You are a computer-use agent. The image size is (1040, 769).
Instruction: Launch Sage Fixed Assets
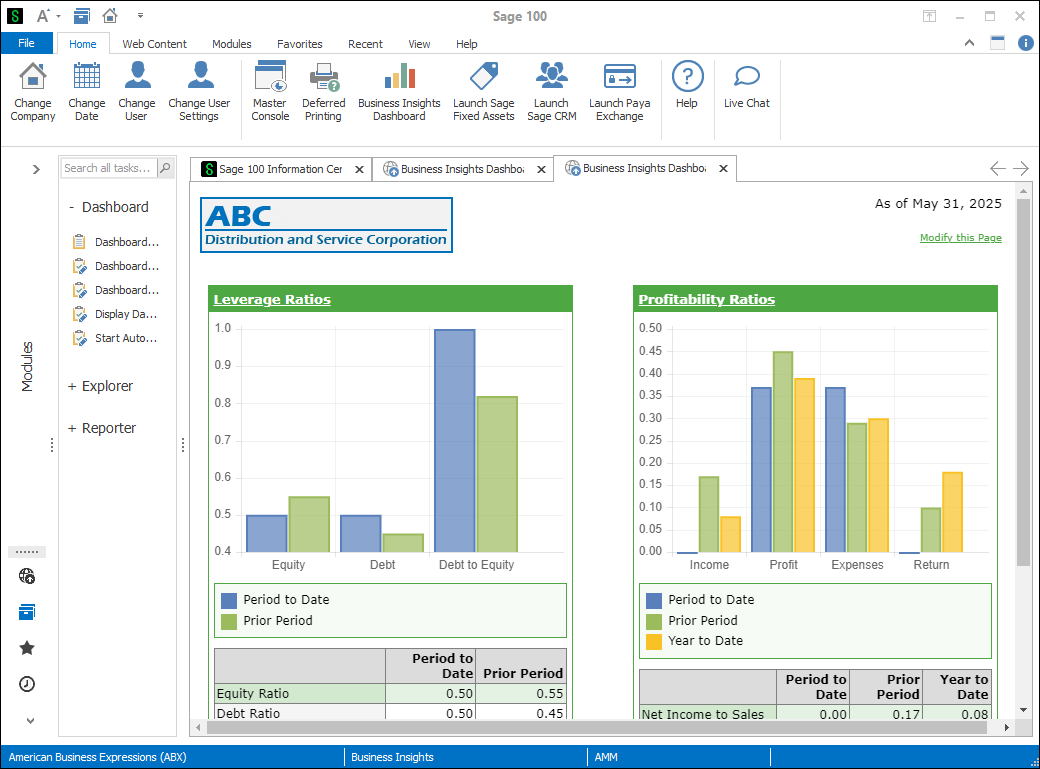click(x=483, y=78)
